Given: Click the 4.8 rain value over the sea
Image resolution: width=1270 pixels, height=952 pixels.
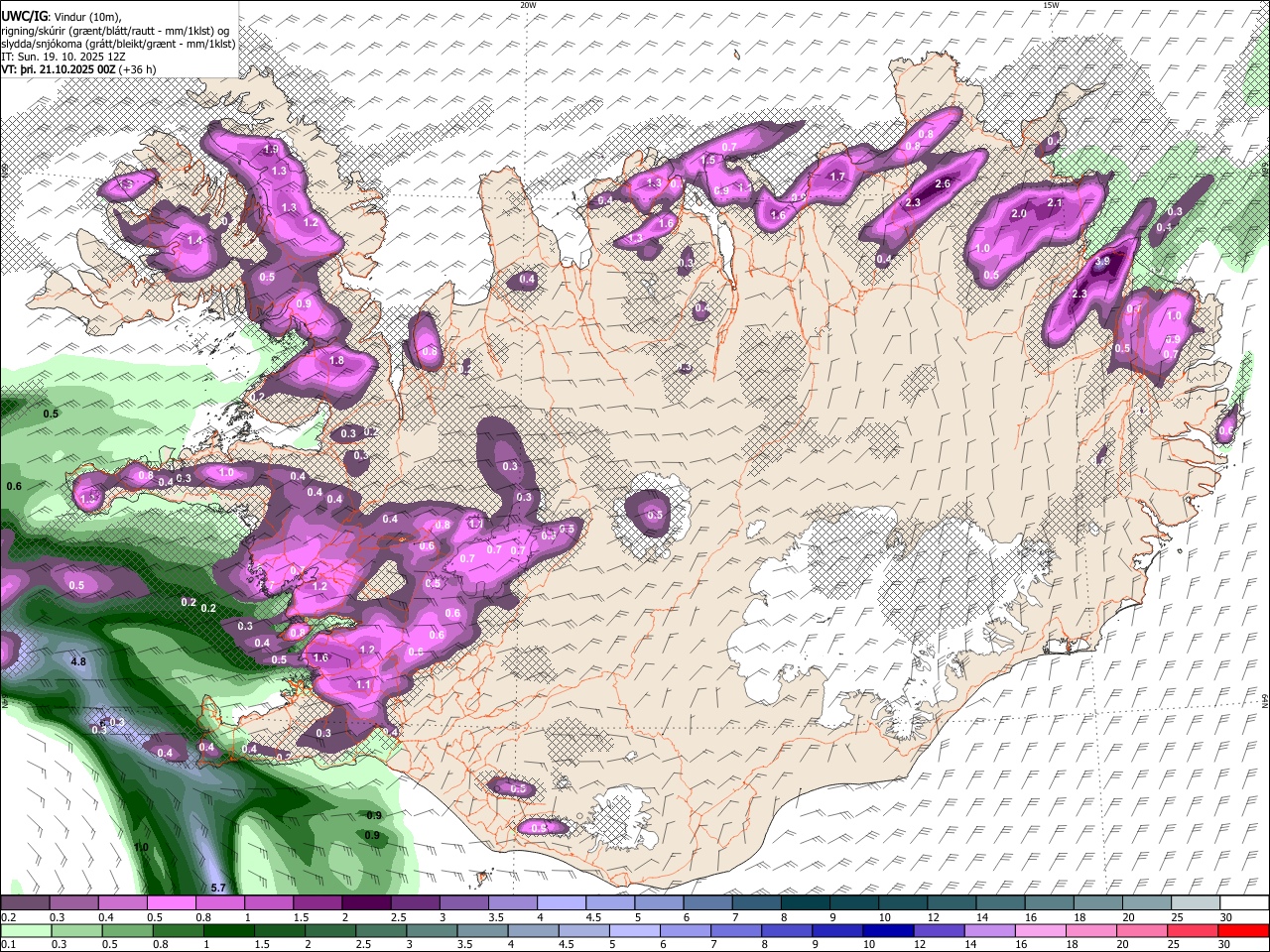Looking at the screenshot, I should pos(78,661).
